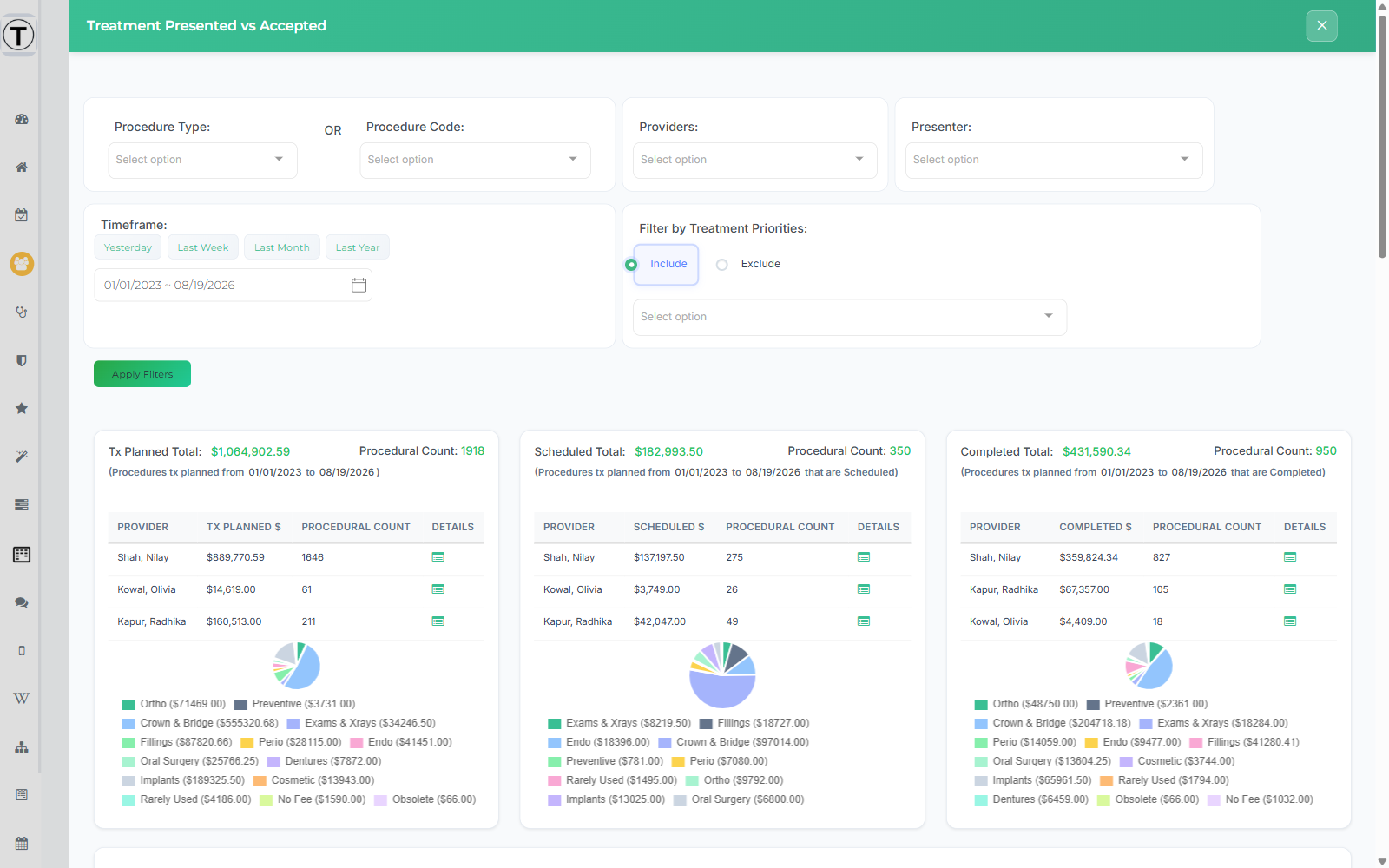
Task: Choose the Last Week timeframe
Action: pyautogui.click(x=203, y=247)
